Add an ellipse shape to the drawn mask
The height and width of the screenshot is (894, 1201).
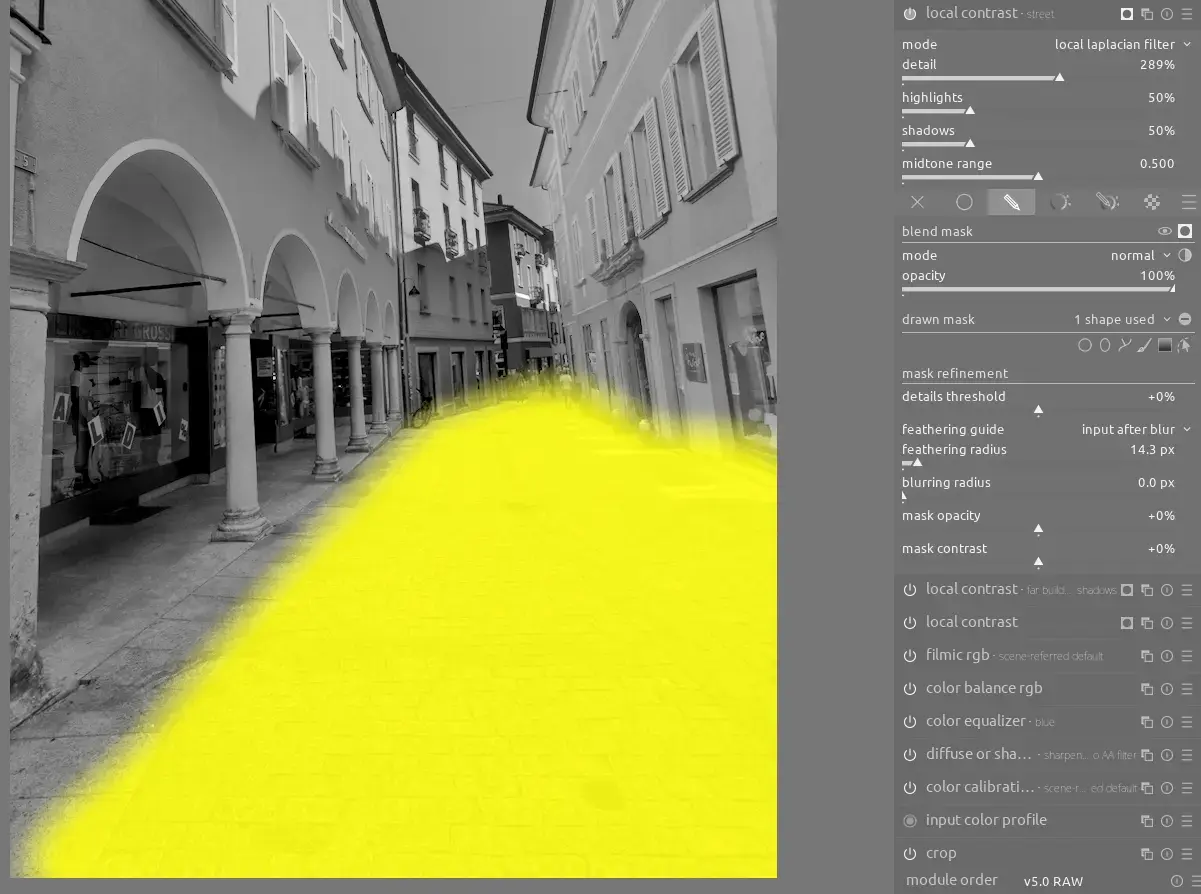pyautogui.click(x=1104, y=346)
